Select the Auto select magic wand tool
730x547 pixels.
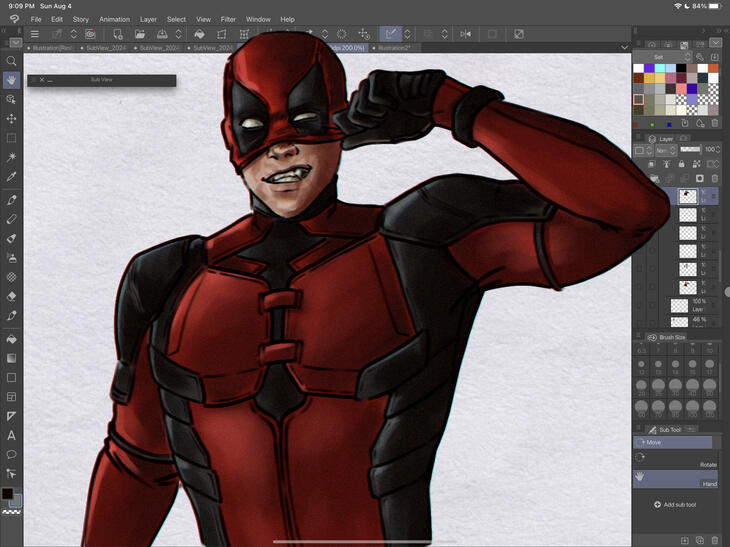point(11,157)
